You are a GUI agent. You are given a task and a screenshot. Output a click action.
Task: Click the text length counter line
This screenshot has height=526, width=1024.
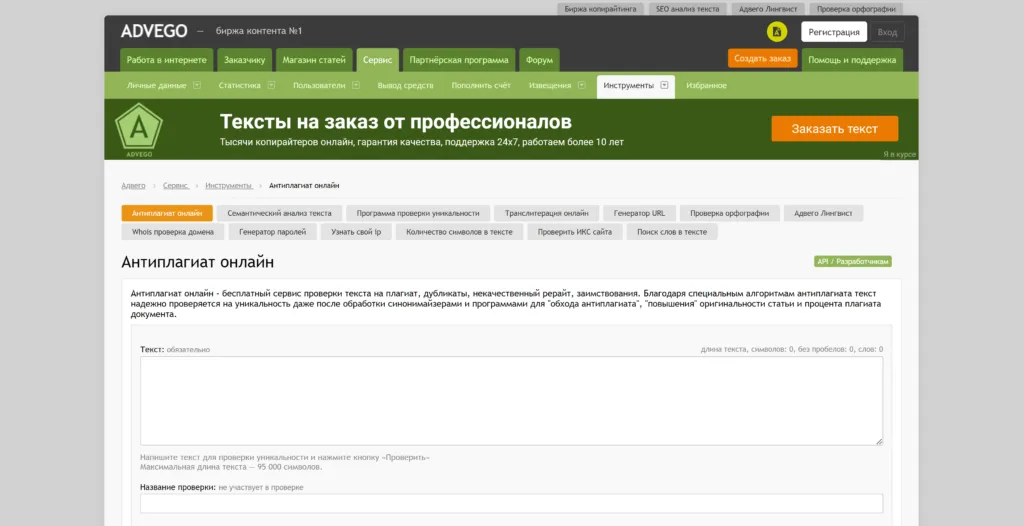[x=792, y=350]
